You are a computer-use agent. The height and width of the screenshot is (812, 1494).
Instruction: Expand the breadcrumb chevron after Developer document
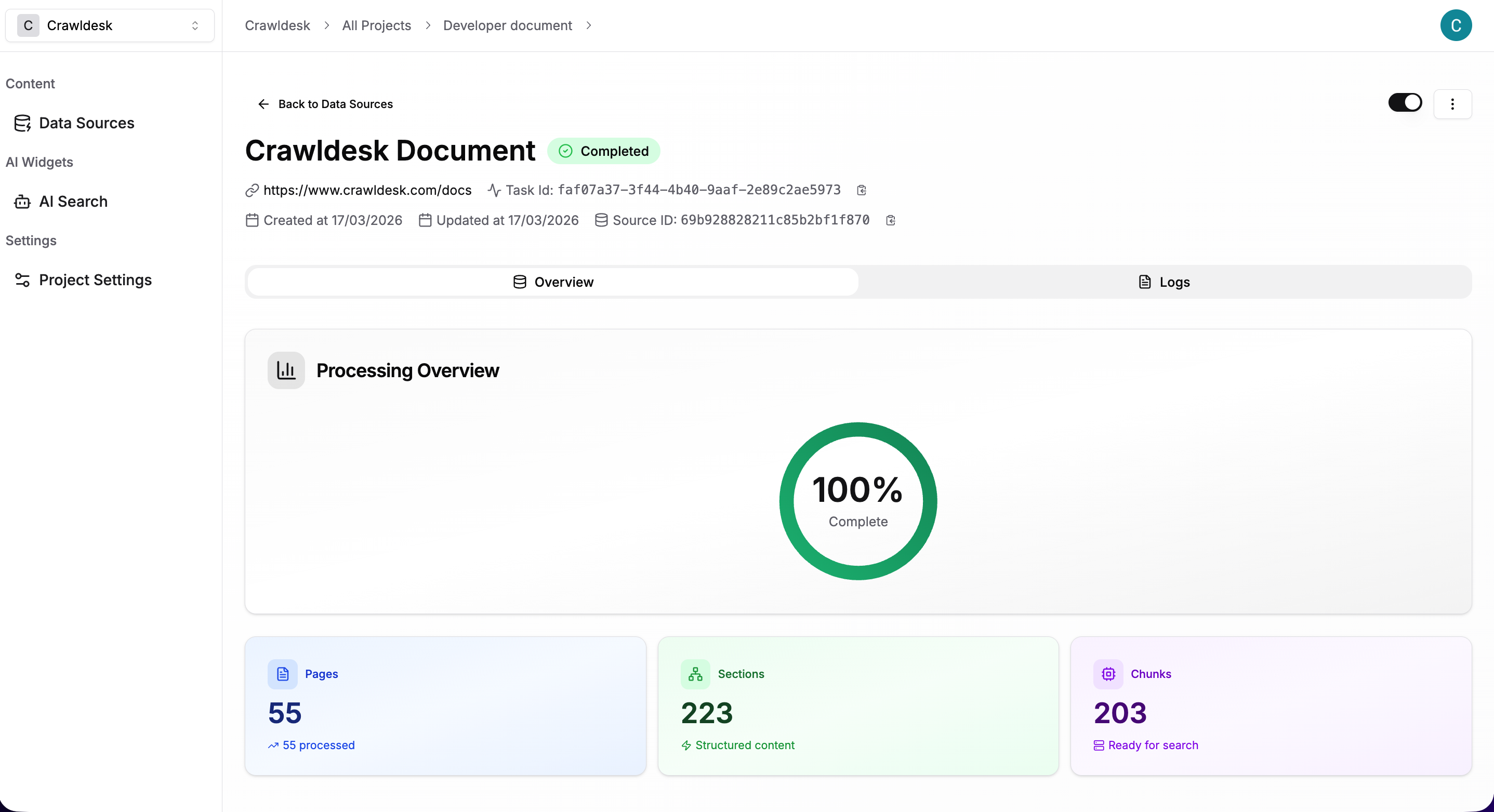(589, 25)
